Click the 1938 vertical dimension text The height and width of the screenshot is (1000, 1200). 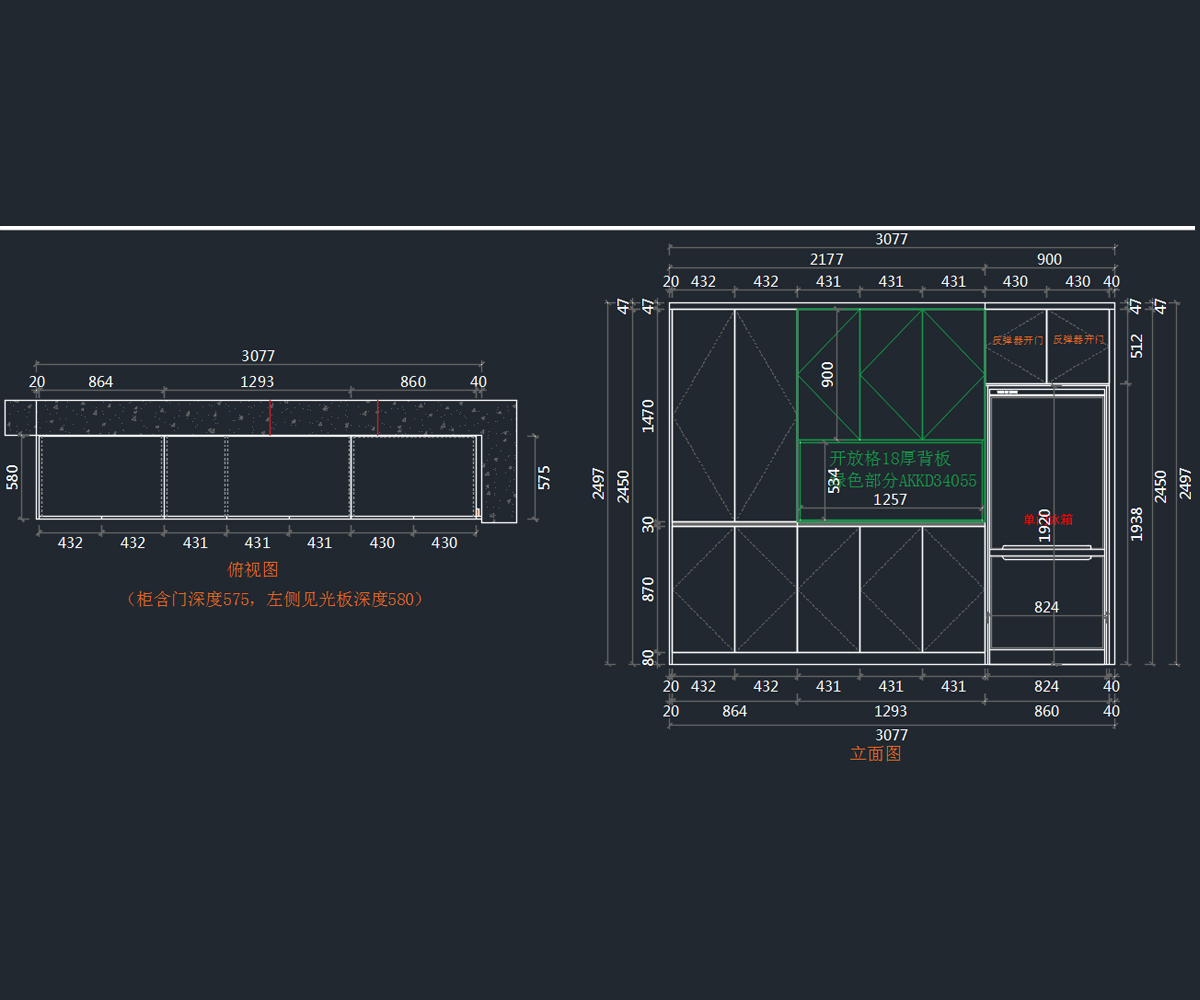[x=1136, y=524]
